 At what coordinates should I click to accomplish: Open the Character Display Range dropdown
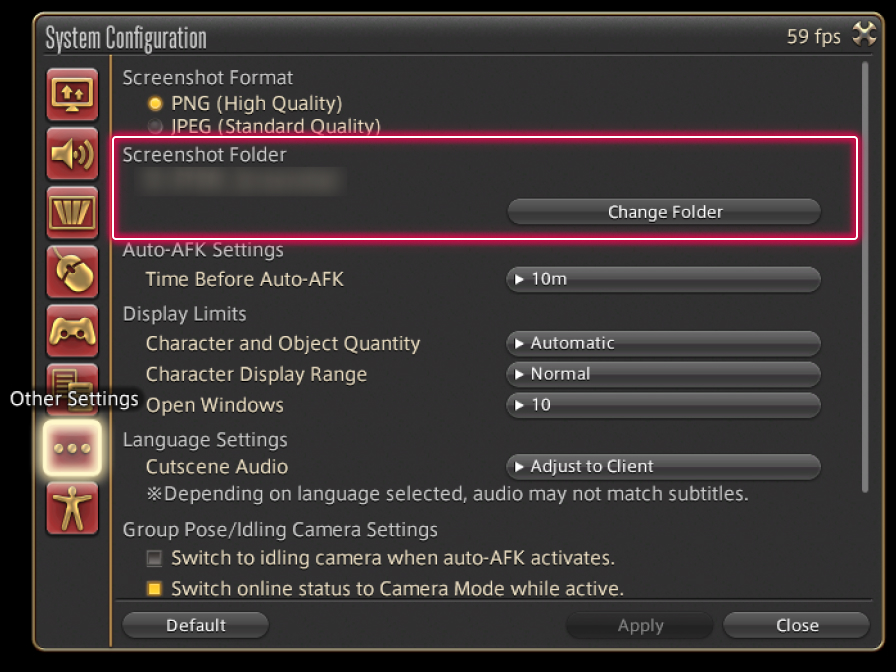click(x=663, y=374)
